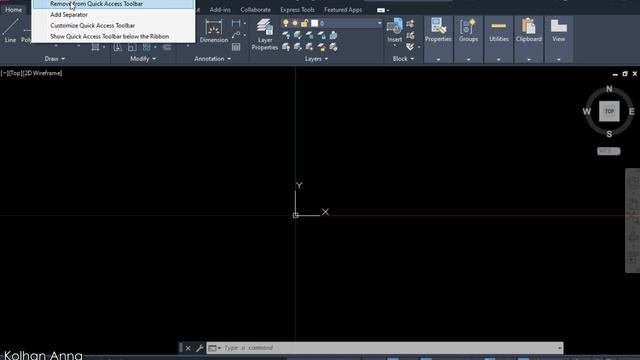Click the customization wrench on command line
The height and width of the screenshot is (360, 640).
tap(200, 348)
